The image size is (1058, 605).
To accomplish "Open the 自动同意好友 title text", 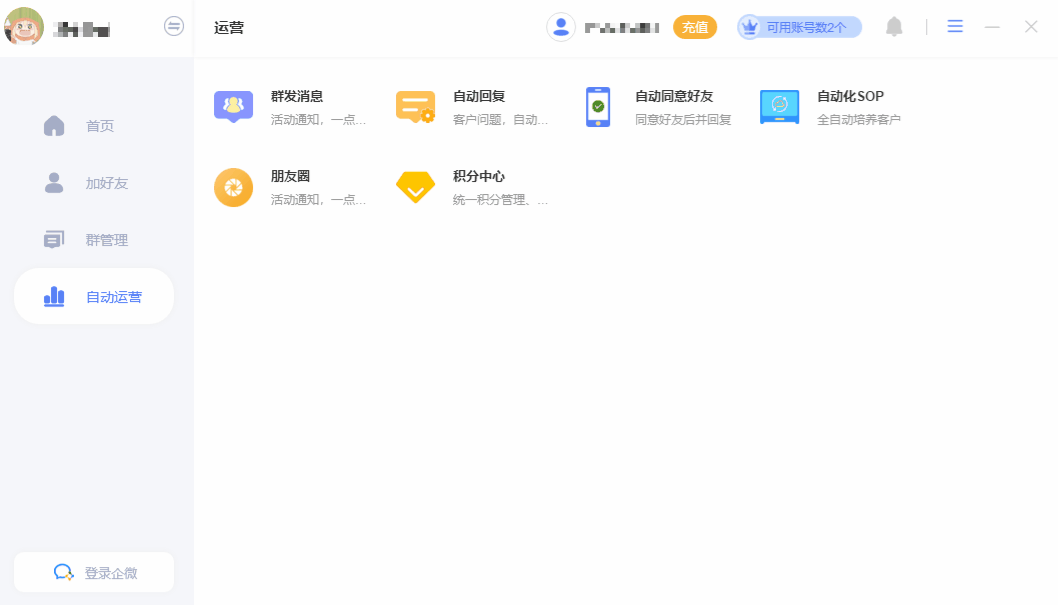I will [x=674, y=96].
